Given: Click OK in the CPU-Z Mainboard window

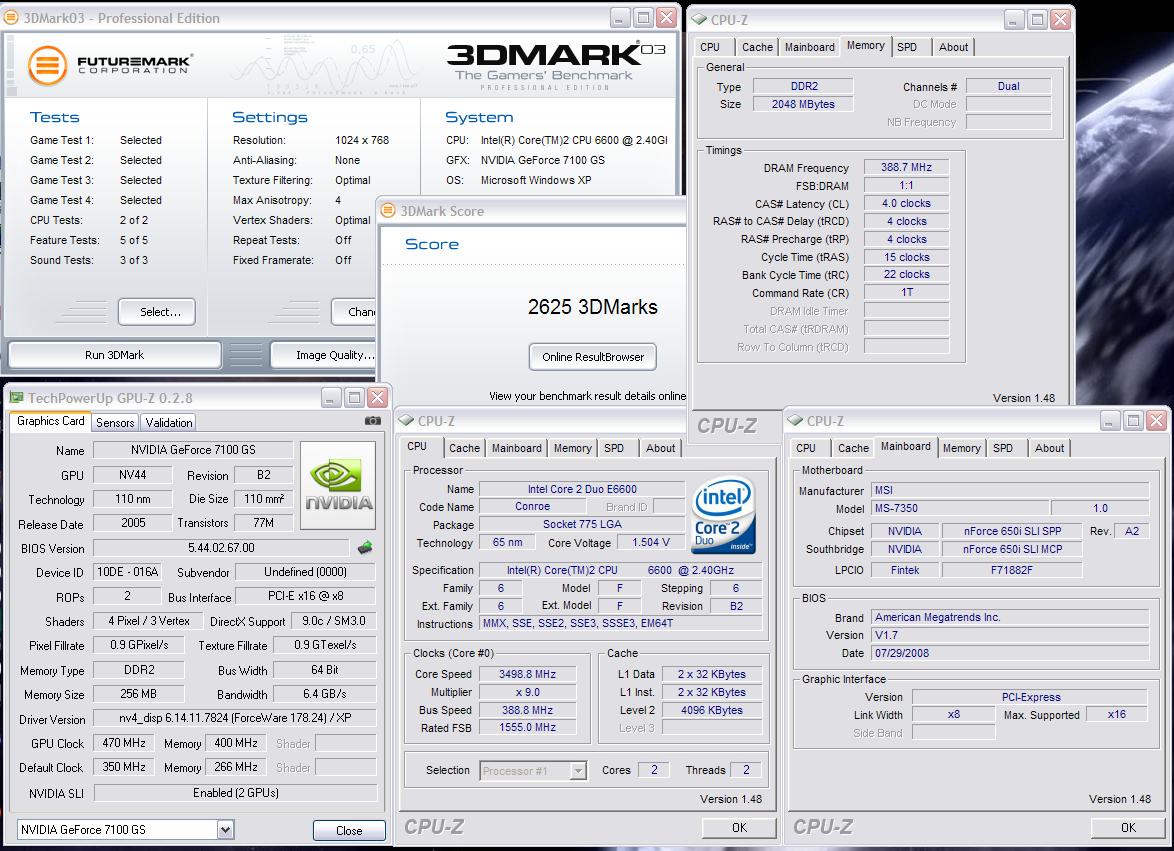Looking at the screenshot, I should pyautogui.click(x=1128, y=827).
